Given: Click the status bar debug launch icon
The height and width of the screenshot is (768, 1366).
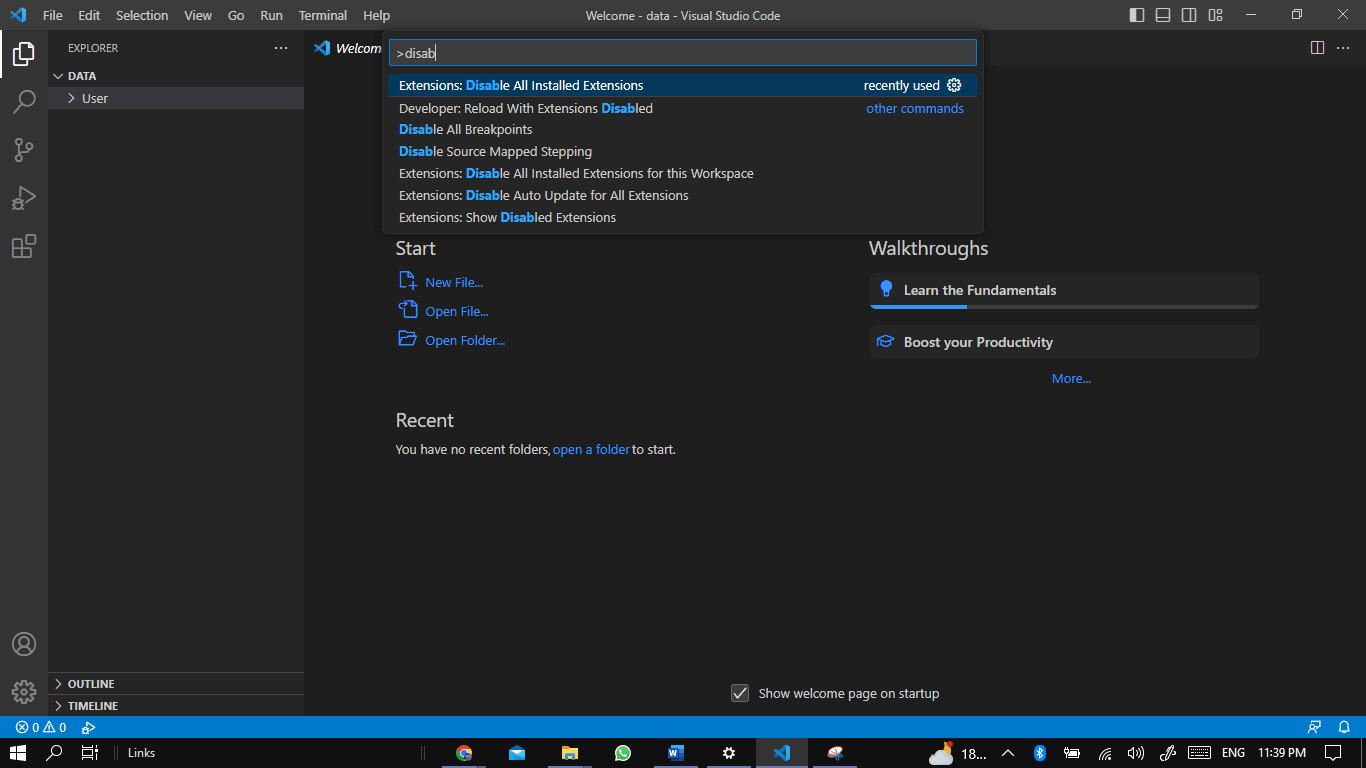Looking at the screenshot, I should pyautogui.click(x=88, y=727).
